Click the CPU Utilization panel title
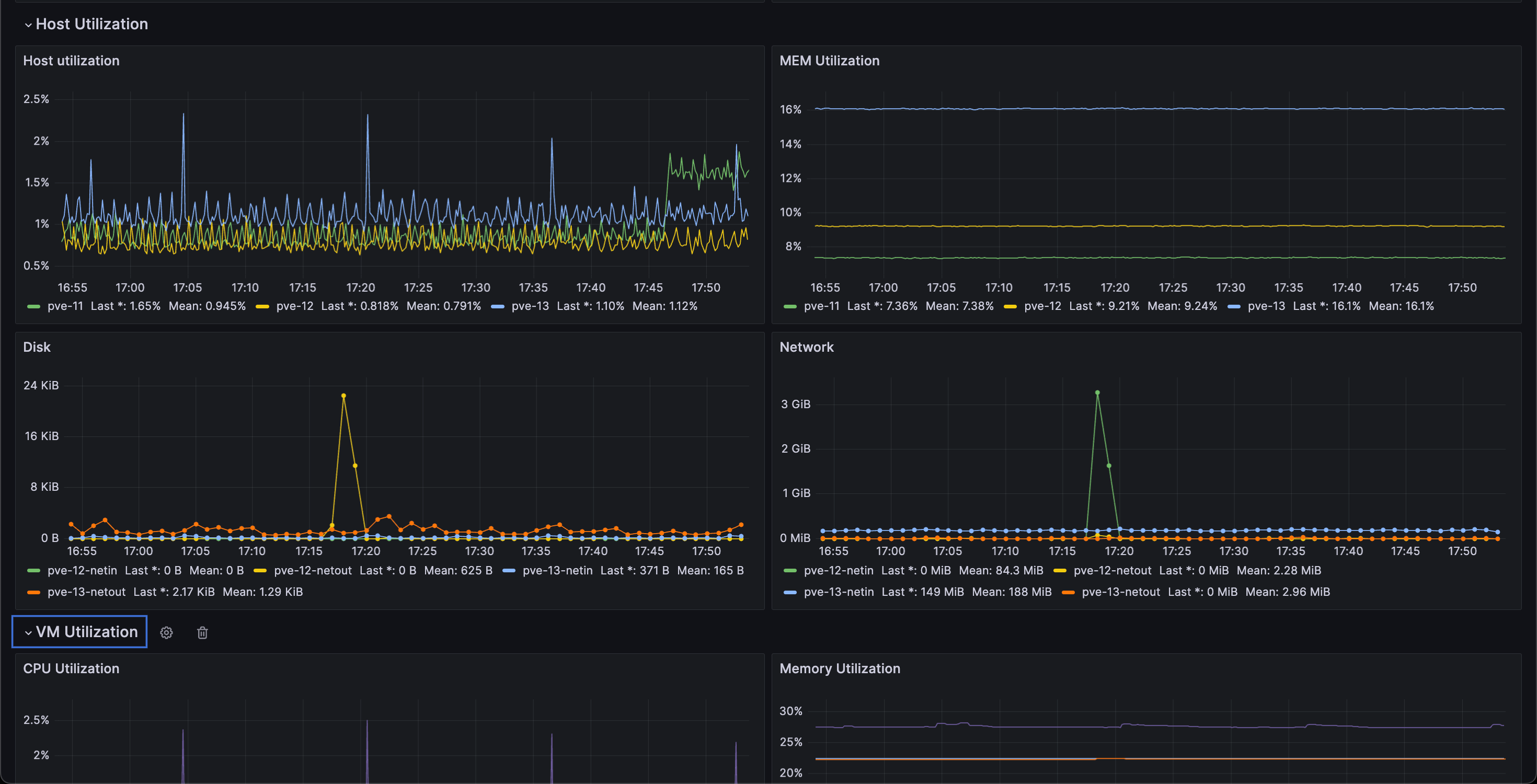Image resolution: width=1537 pixels, height=784 pixels. tap(71, 668)
